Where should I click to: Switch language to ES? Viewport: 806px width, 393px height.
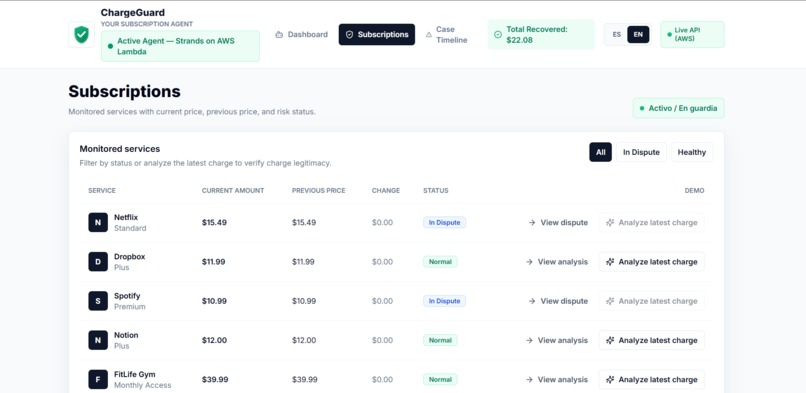coord(616,34)
